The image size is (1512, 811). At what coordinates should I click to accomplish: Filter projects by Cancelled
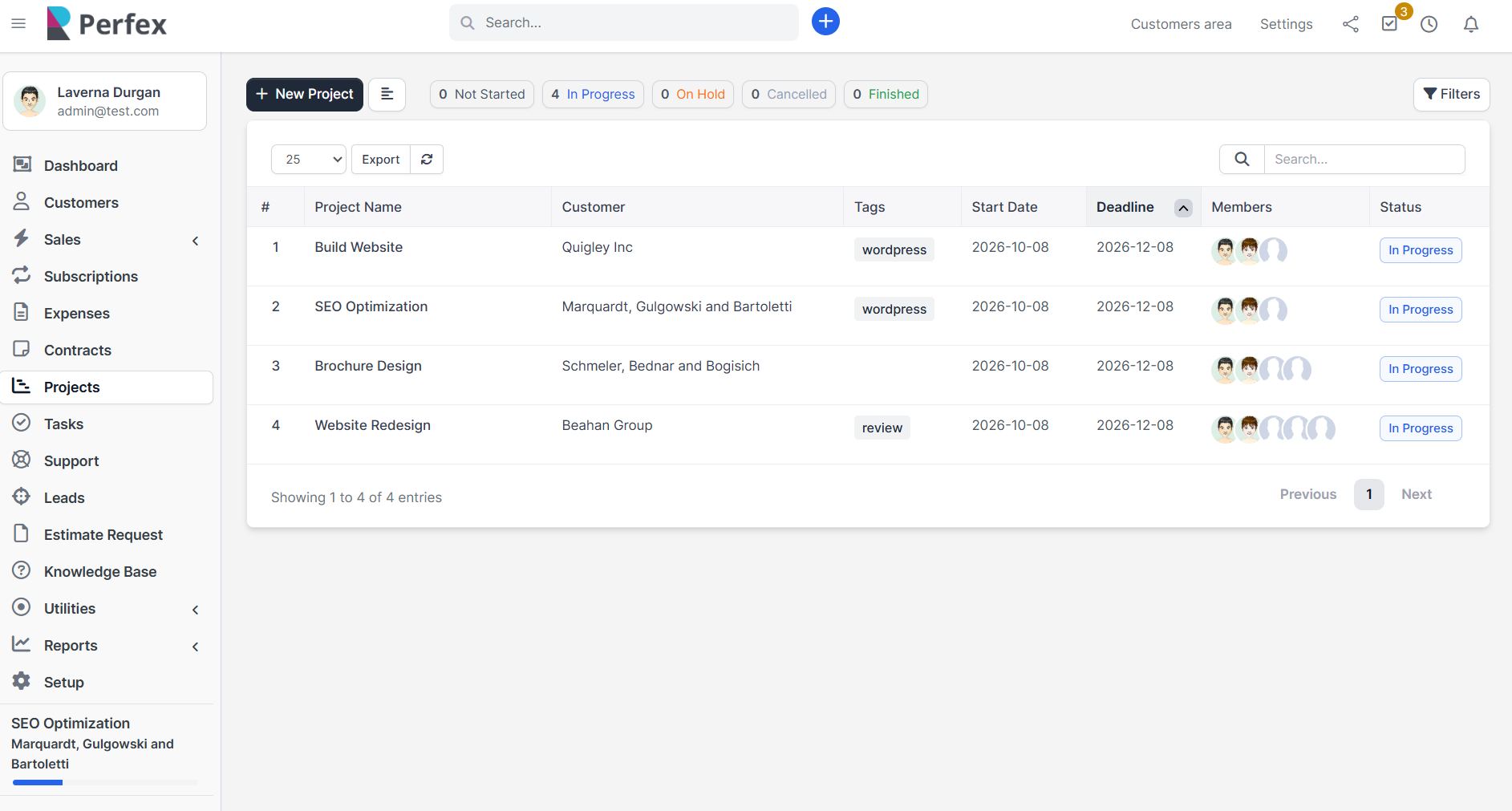[x=788, y=94]
